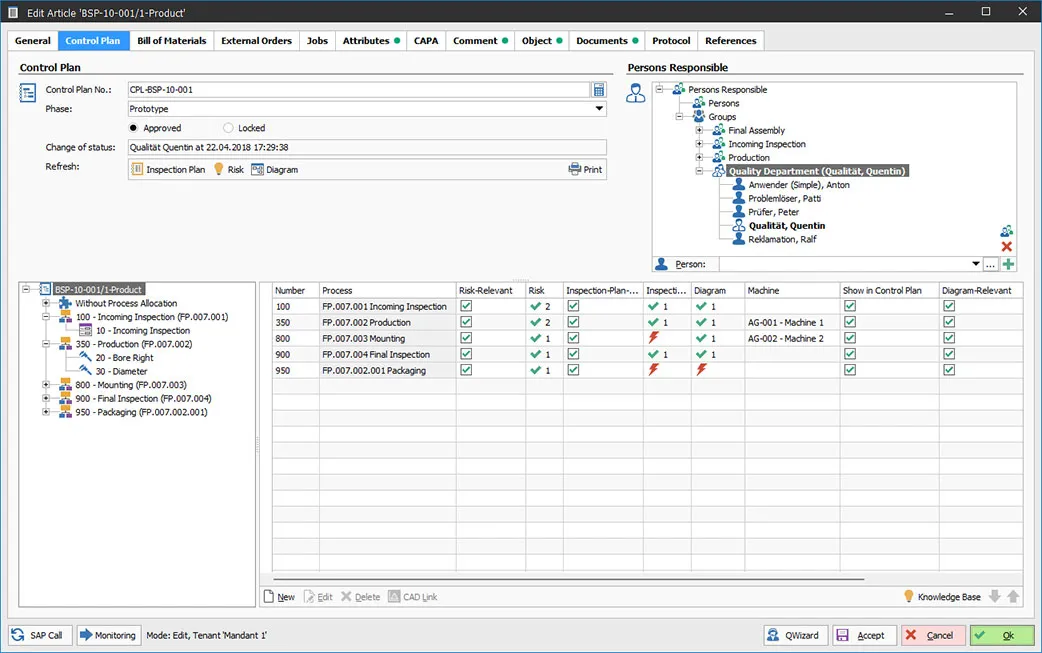Expand the 900 - Final Inspection tree node
The height and width of the screenshot is (653, 1042).
46,399
